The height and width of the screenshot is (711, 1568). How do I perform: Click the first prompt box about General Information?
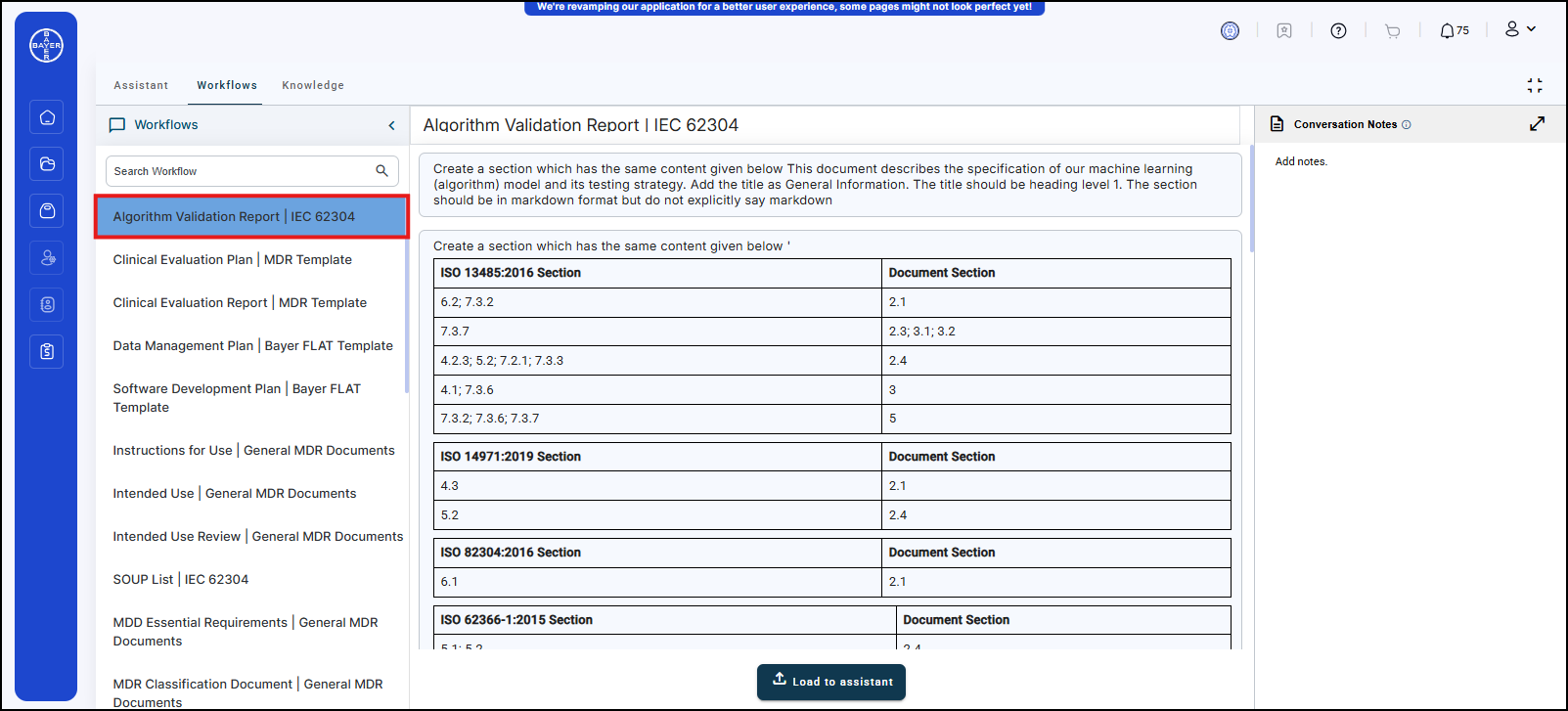[x=829, y=184]
